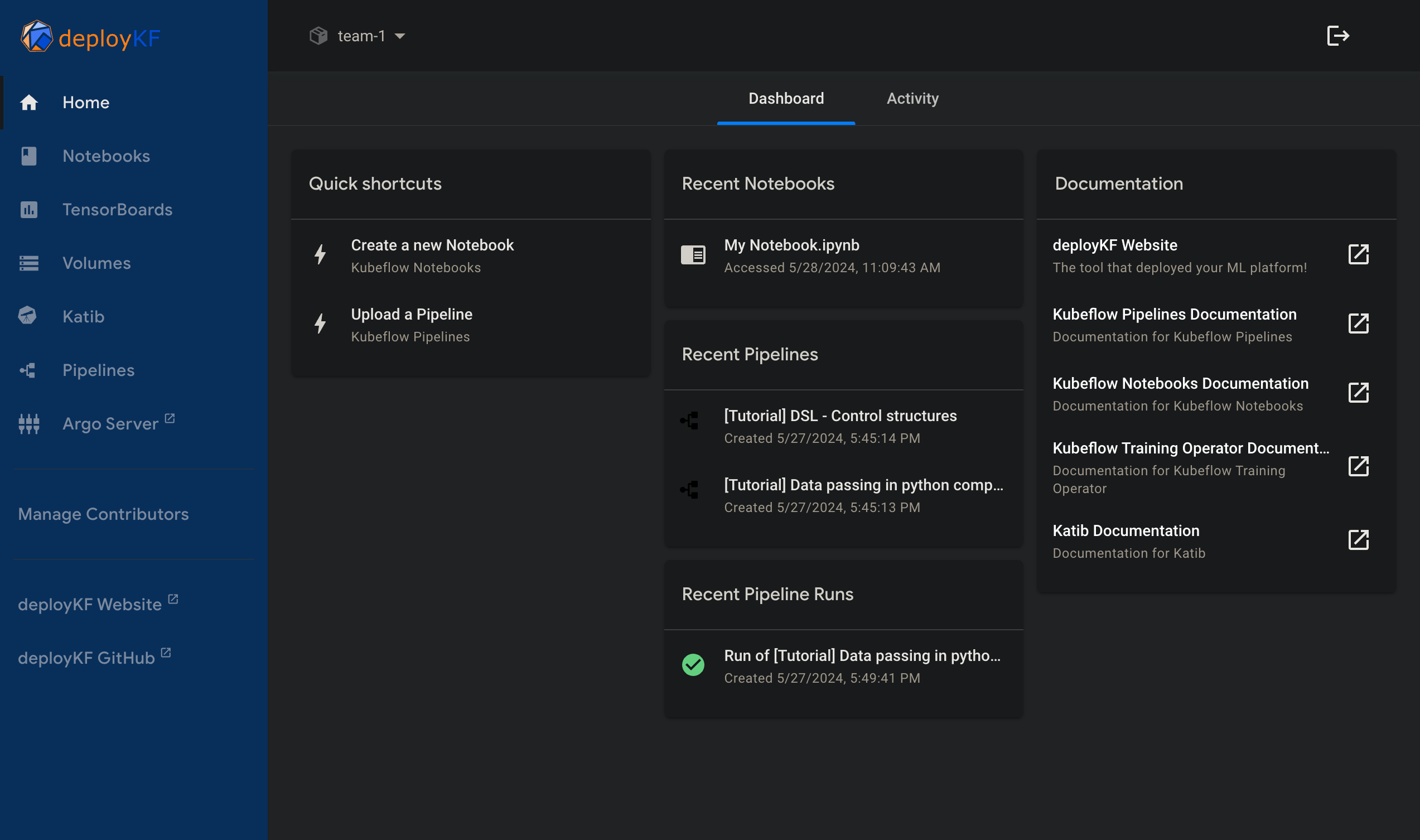Click the Created 5/27/2024, 5:45:14 PM text
The height and width of the screenshot is (840, 1420).
coord(822,438)
